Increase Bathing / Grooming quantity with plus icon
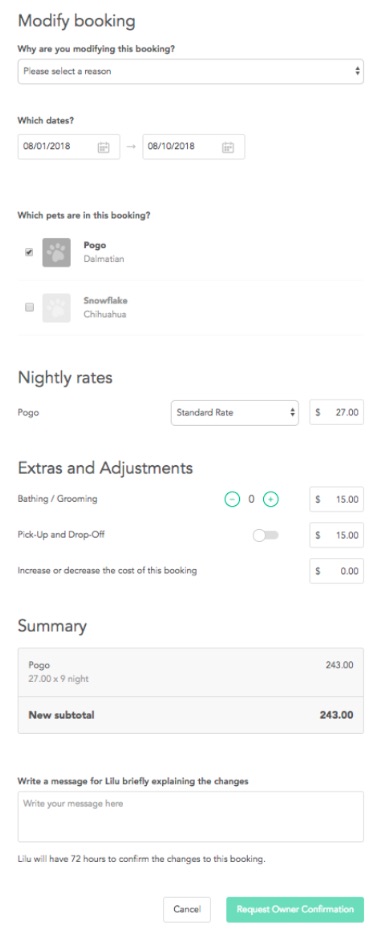This screenshot has width=378, height=933. tap(271, 499)
